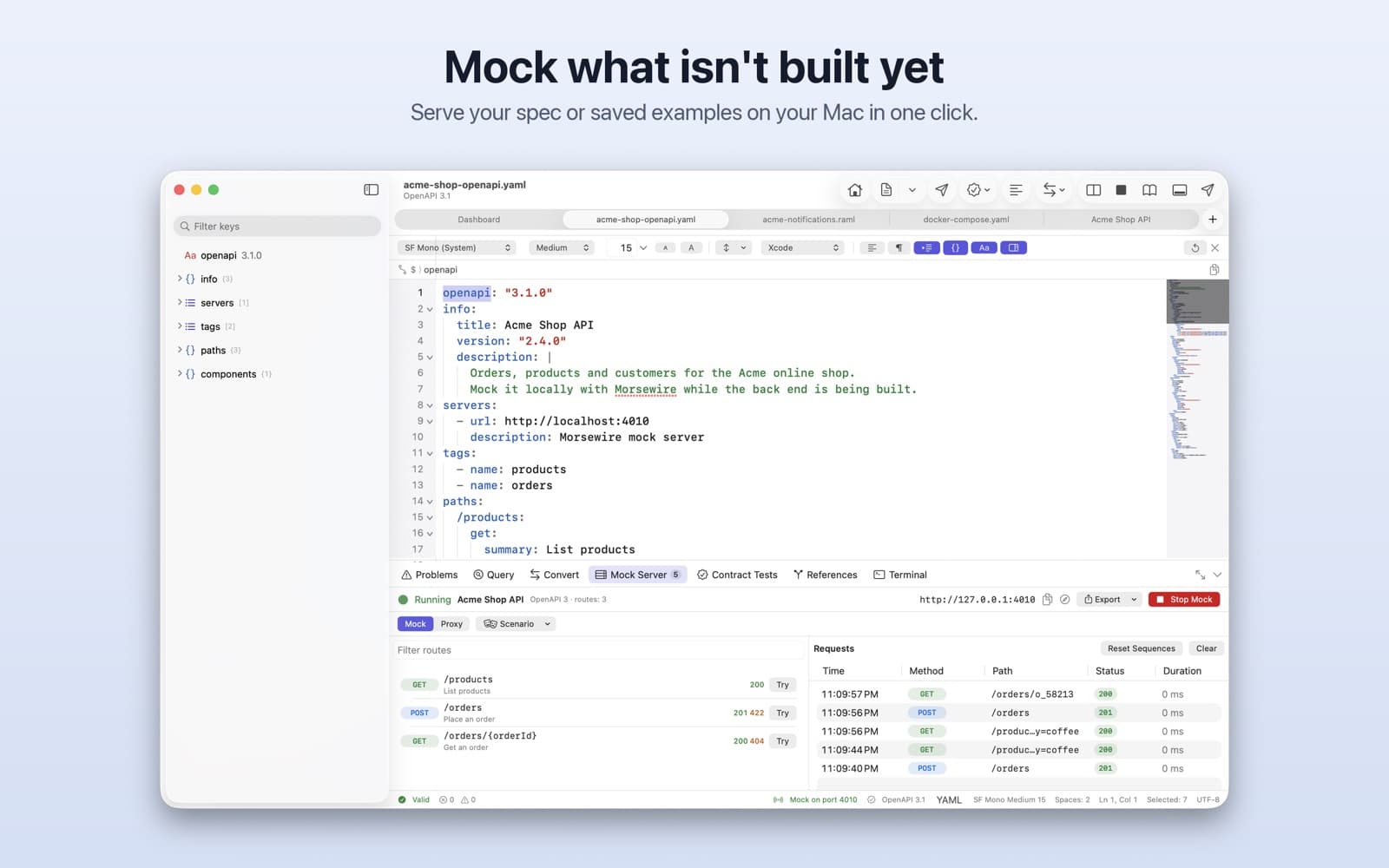Switch to Proxy mode
The height and width of the screenshot is (868, 1389).
pyautogui.click(x=451, y=624)
